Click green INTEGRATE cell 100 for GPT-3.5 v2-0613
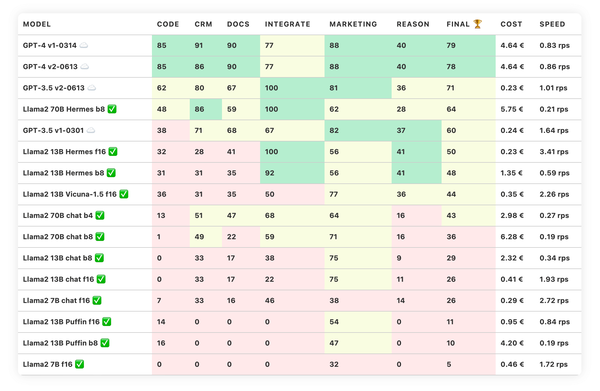600x391 pixels. [292, 88]
